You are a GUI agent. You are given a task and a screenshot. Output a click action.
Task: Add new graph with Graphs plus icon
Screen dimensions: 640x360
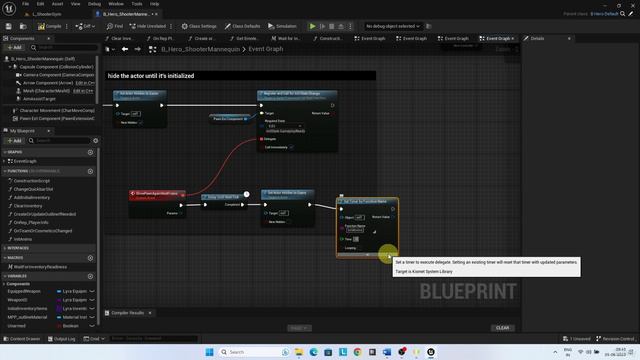[90, 152]
